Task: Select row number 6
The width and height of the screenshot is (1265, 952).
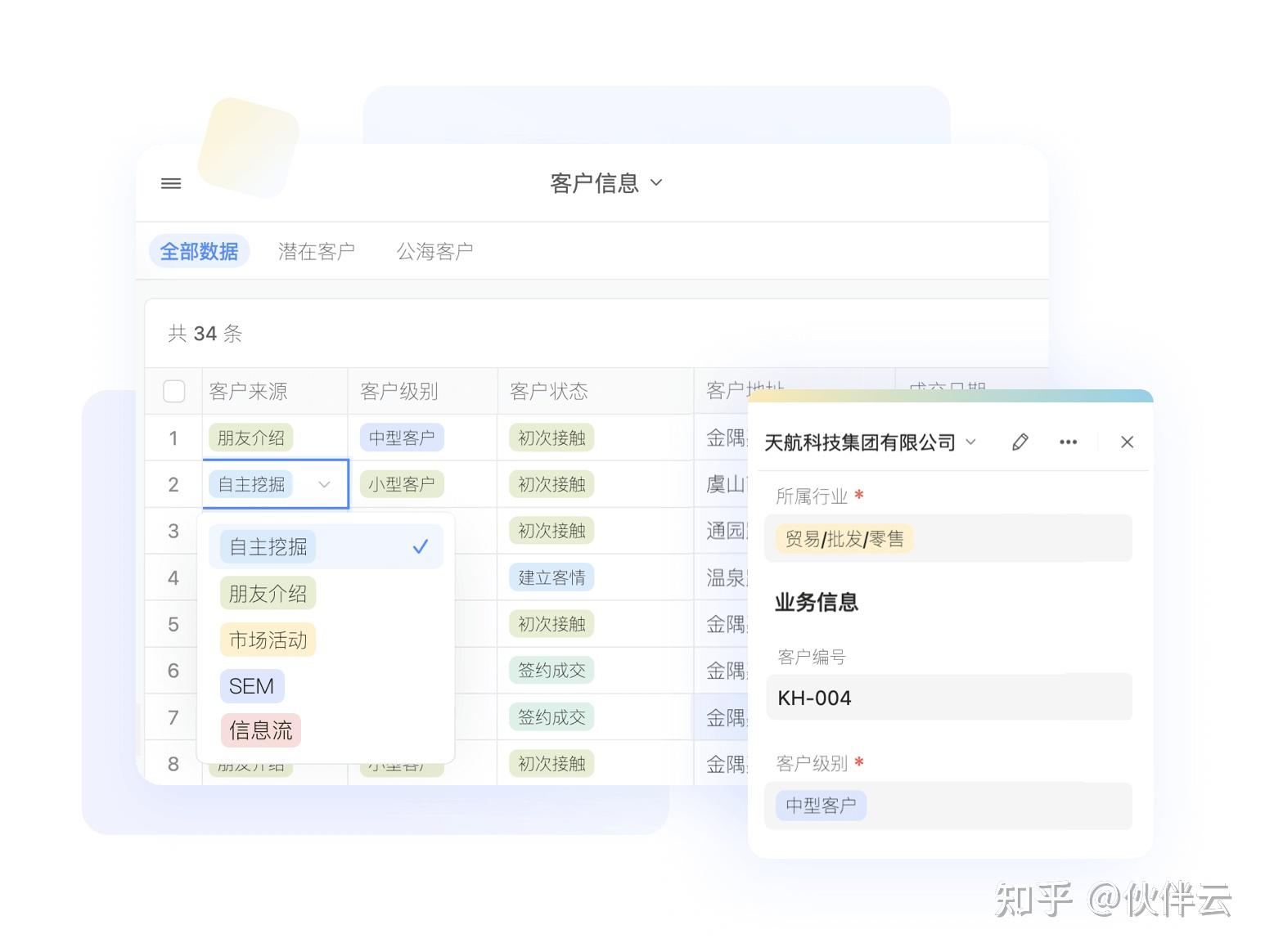Action: (x=173, y=671)
